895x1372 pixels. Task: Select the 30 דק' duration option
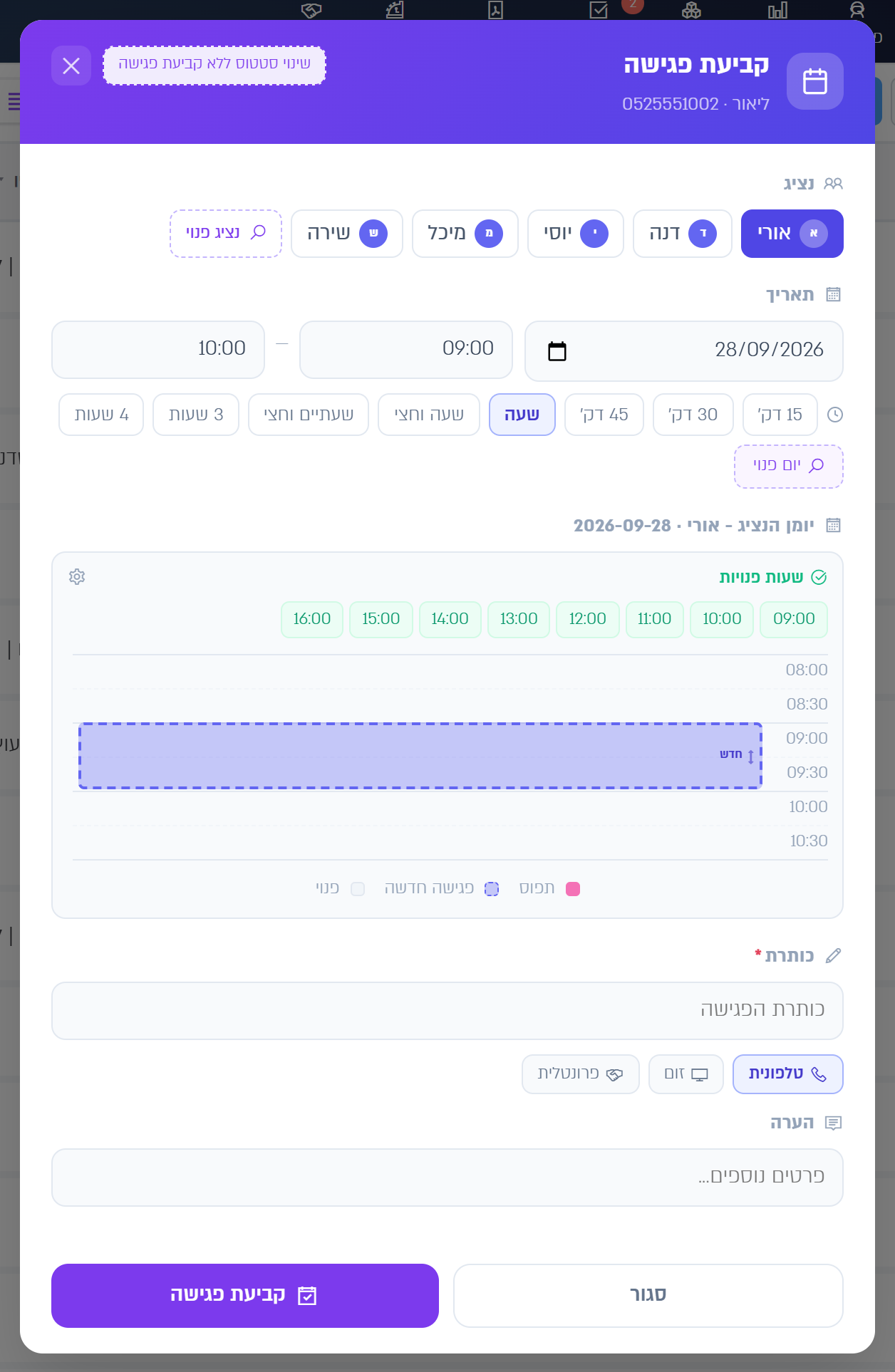pyautogui.click(x=693, y=415)
